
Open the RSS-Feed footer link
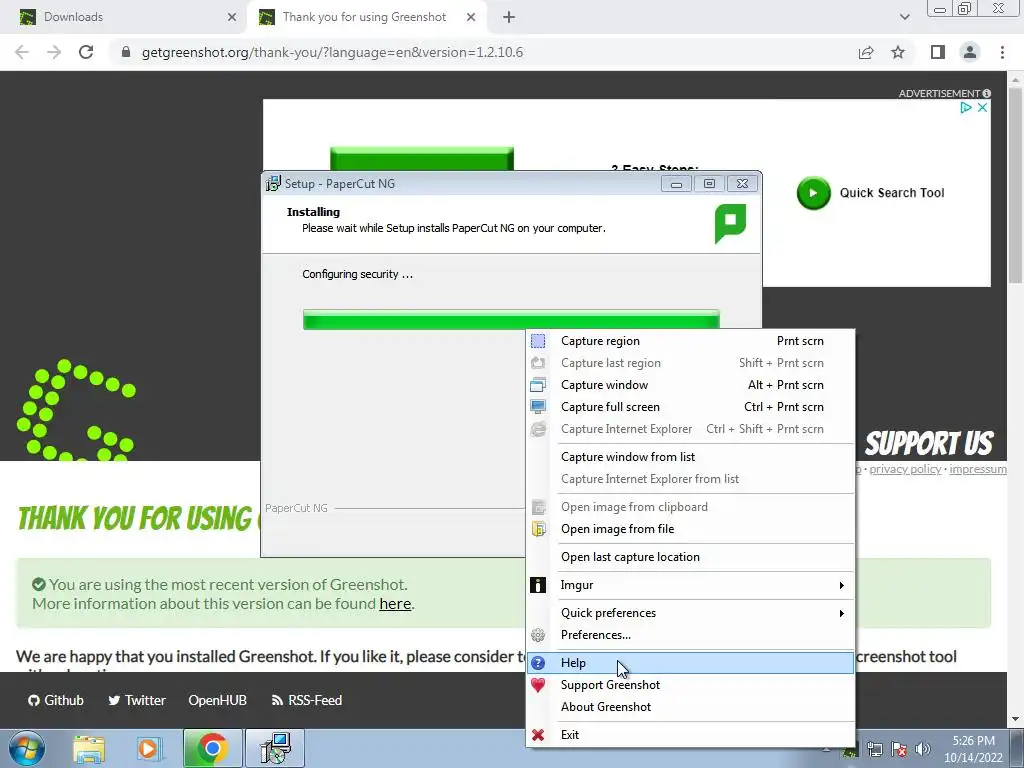point(306,700)
